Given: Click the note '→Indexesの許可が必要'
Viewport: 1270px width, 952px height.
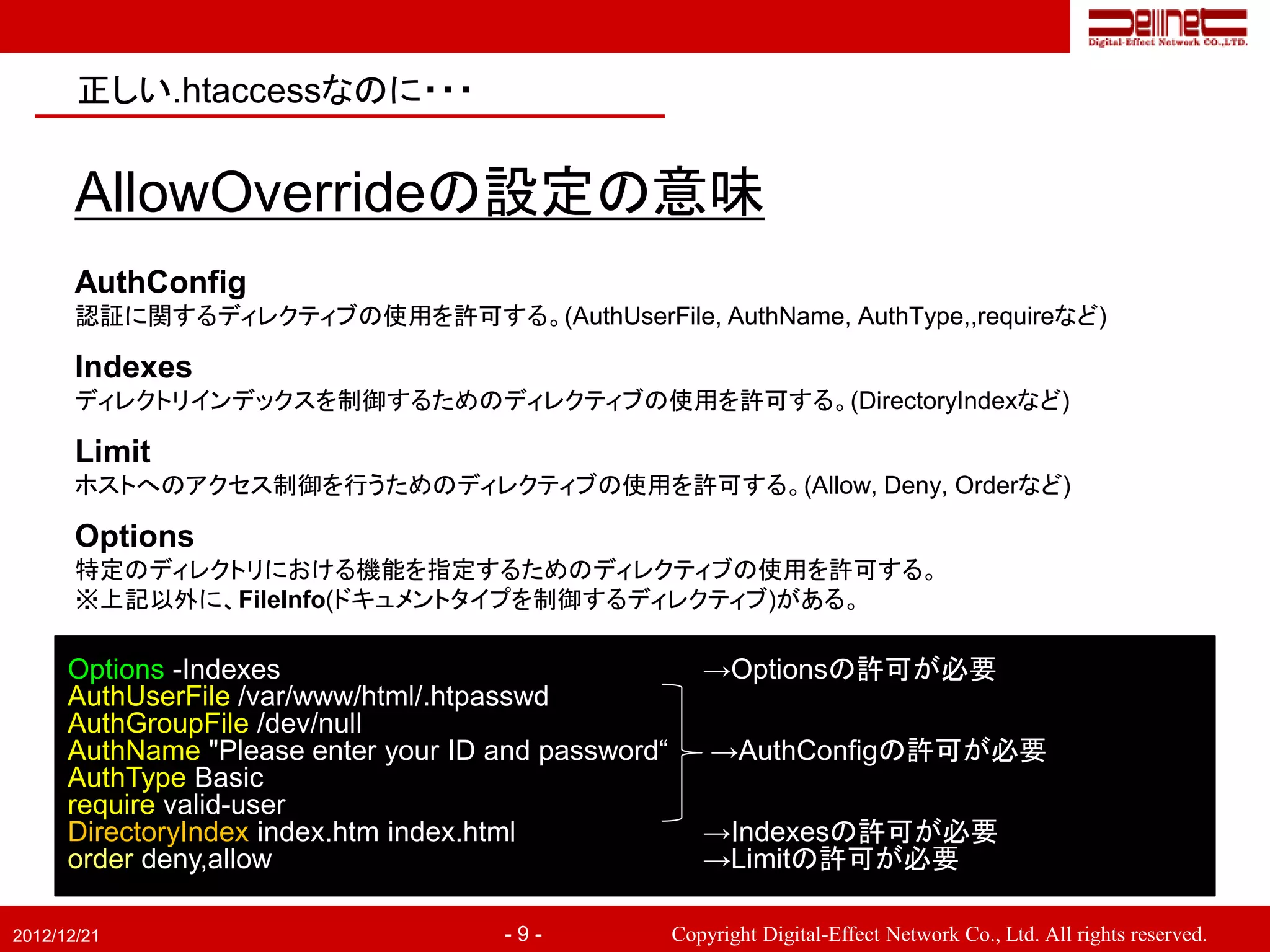Looking at the screenshot, I should pos(850,832).
